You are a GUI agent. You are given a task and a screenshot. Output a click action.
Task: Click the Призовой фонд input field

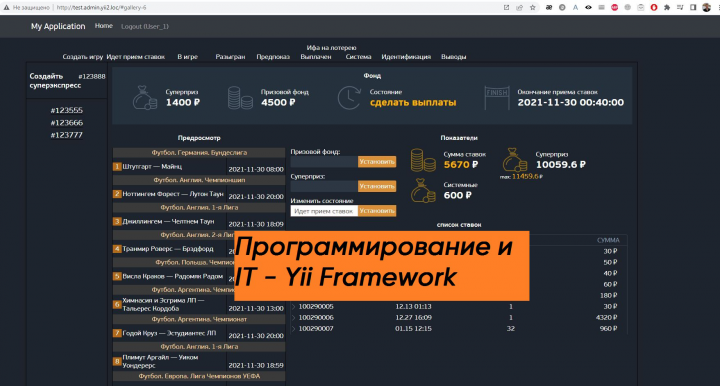click(x=324, y=162)
